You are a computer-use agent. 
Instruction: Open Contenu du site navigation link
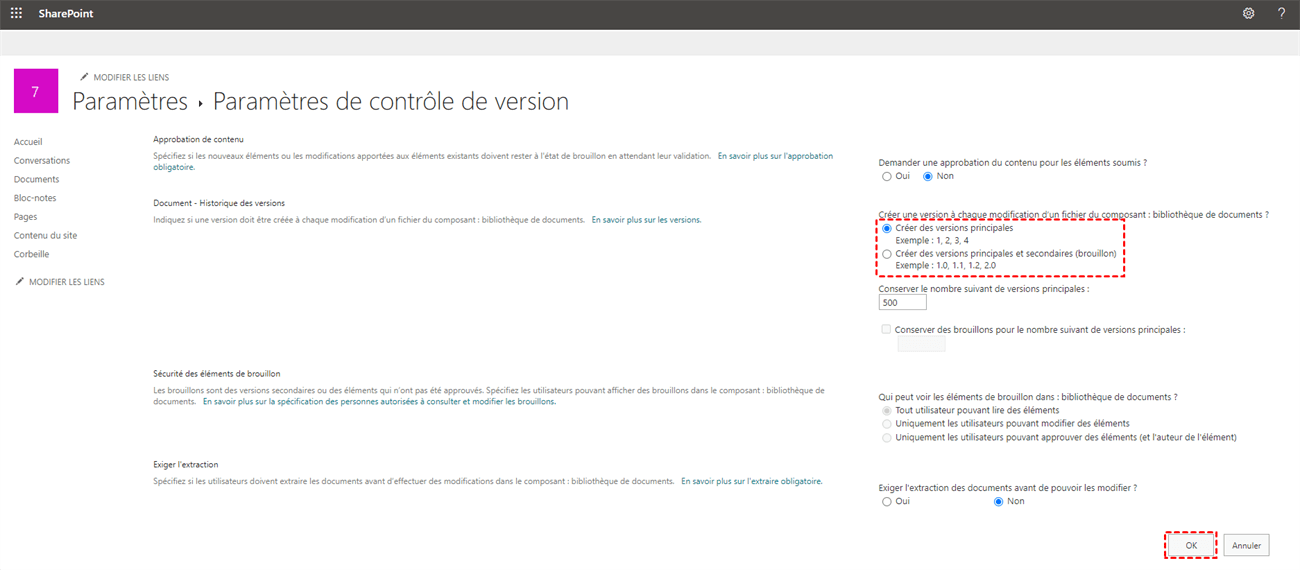[45, 236]
